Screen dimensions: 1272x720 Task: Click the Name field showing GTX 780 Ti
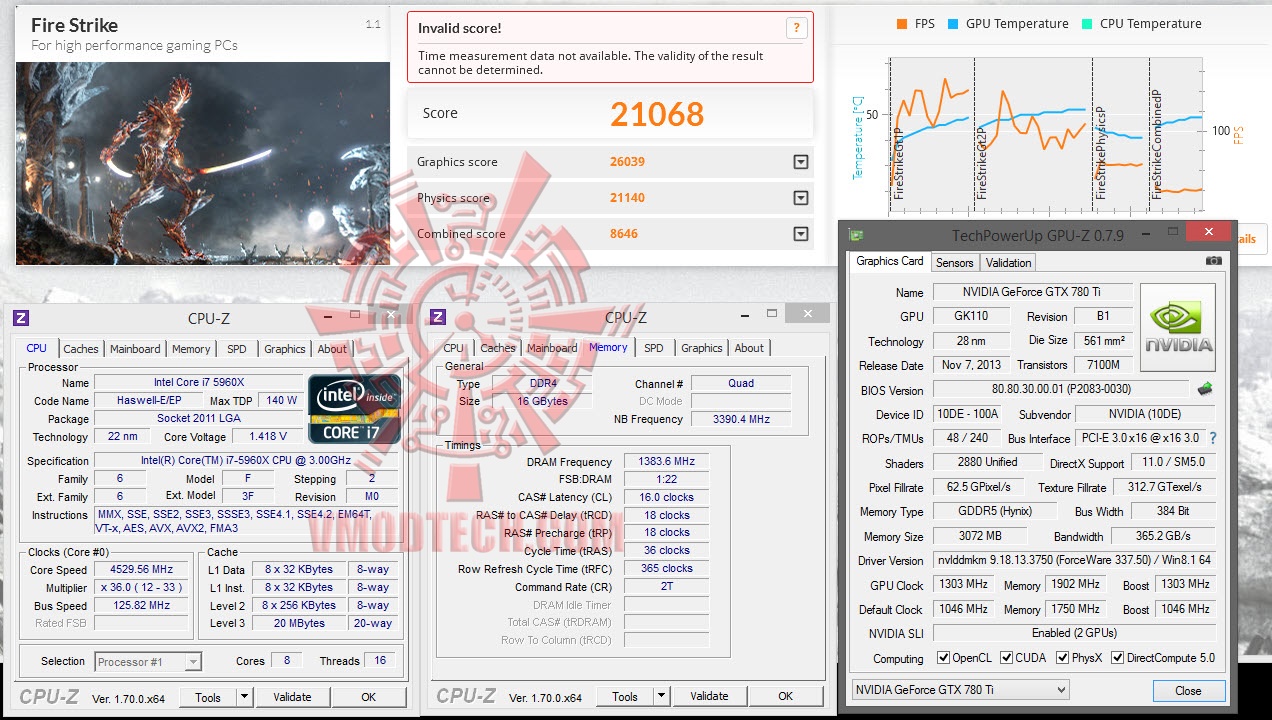point(1032,292)
